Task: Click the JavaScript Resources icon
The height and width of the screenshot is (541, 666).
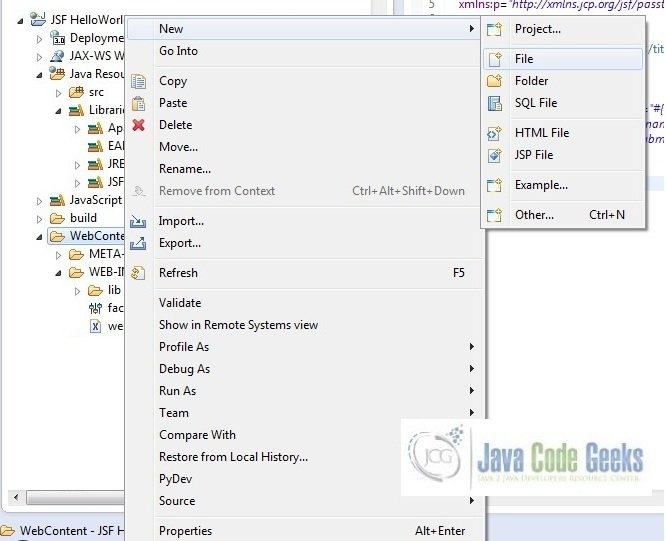Action: pyautogui.click(x=57, y=200)
